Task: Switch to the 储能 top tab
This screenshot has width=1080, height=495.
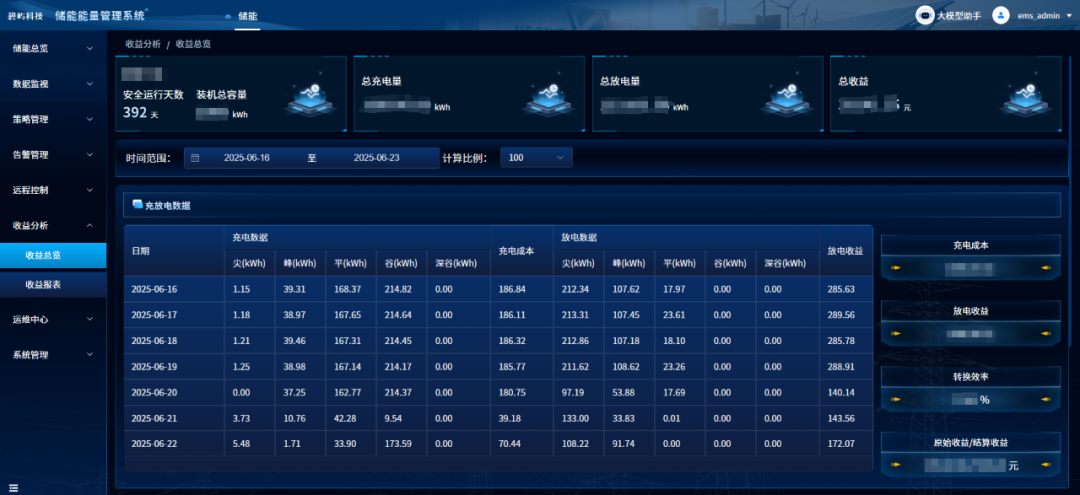Action: tap(247, 16)
